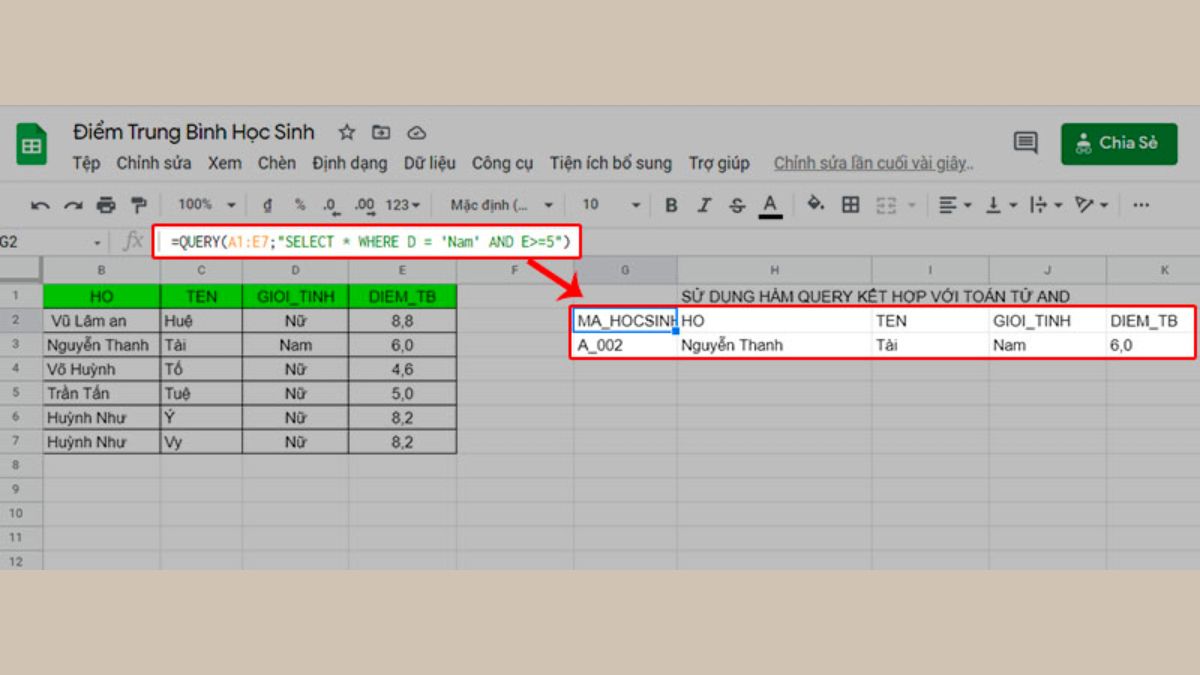
Task: Toggle italic formatting on
Action: point(705,204)
